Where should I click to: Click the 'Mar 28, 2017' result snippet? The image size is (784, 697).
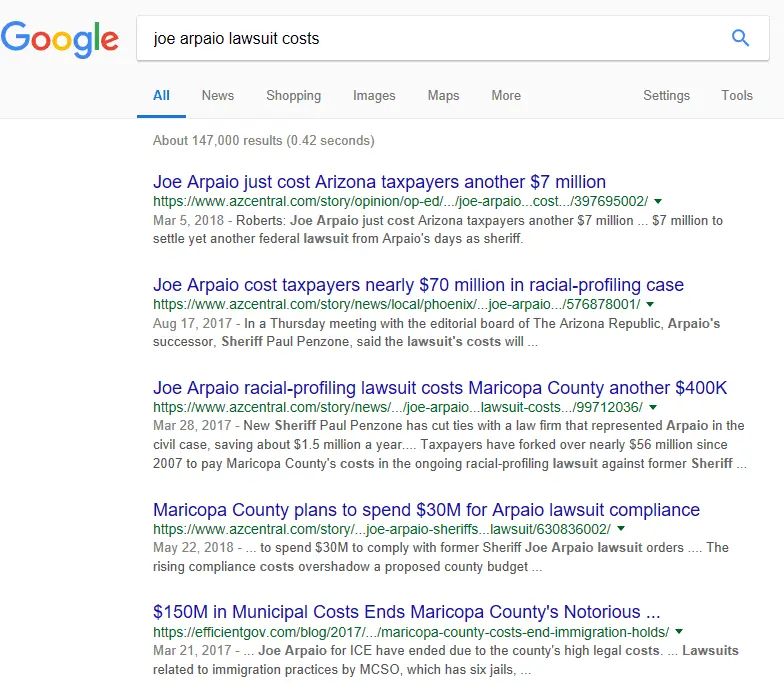click(450, 444)
